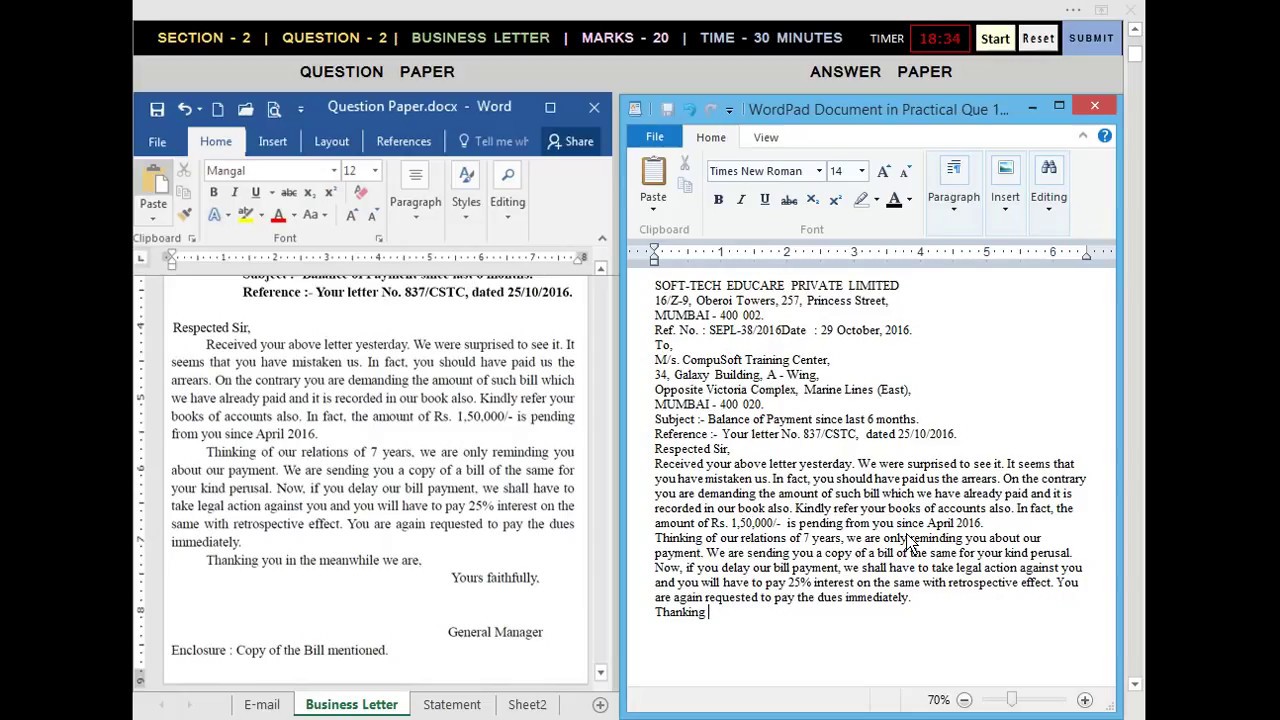Grow the font in WordPad

click(884, 171)
